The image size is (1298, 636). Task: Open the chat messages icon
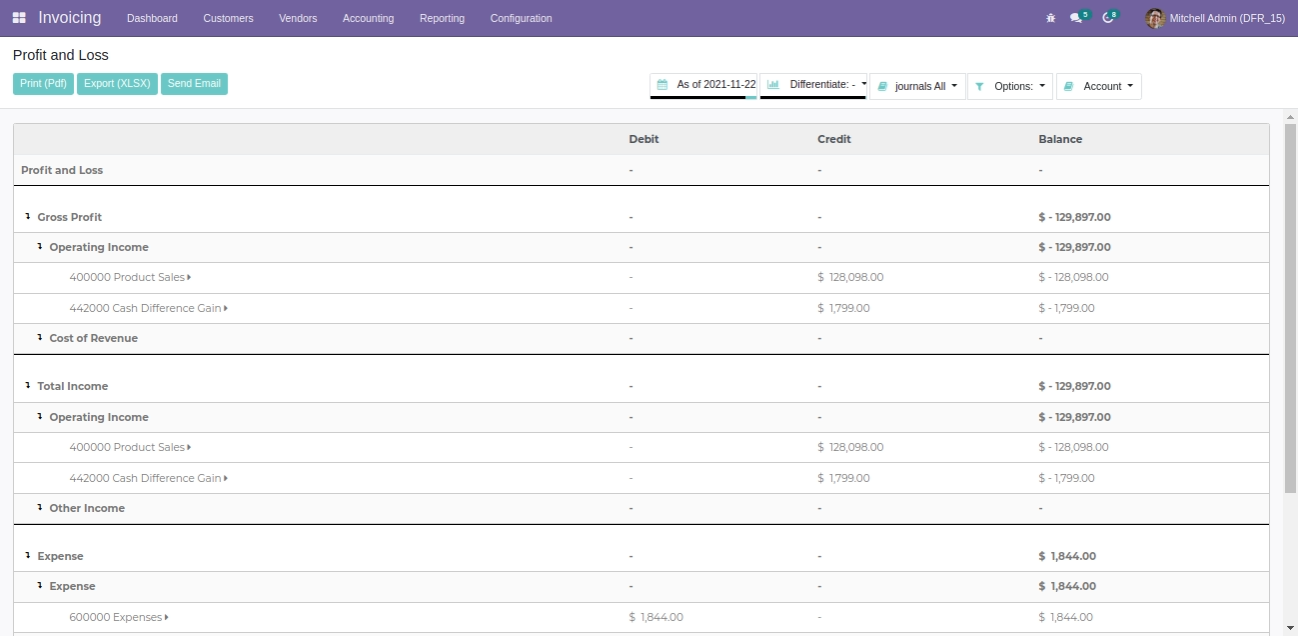(1076, 18)
